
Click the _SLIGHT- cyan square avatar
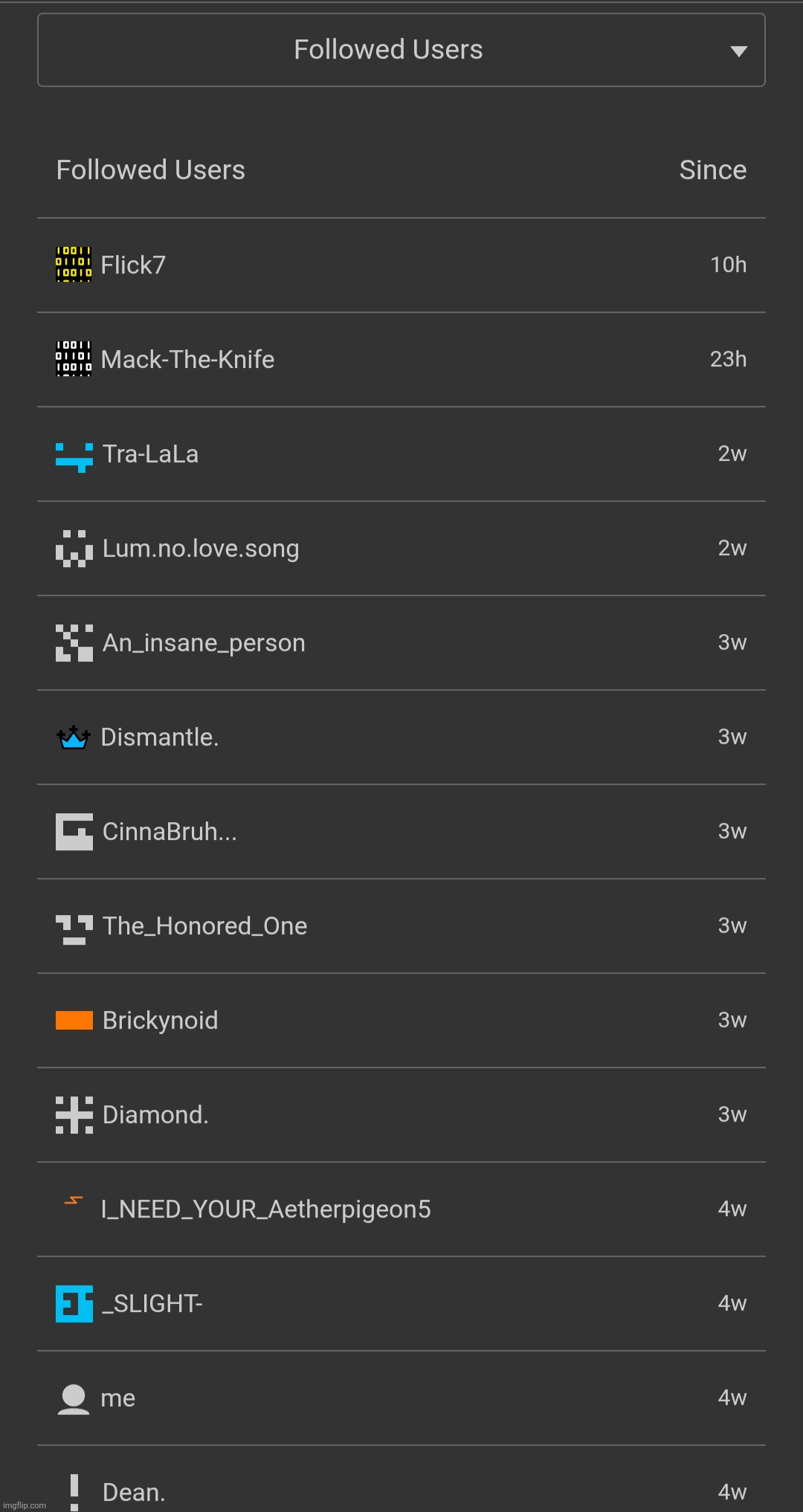74,1304
